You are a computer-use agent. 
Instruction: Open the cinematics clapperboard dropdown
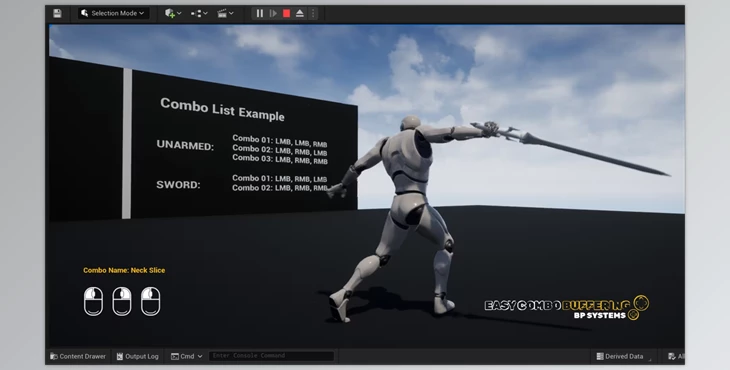[225, 13]
